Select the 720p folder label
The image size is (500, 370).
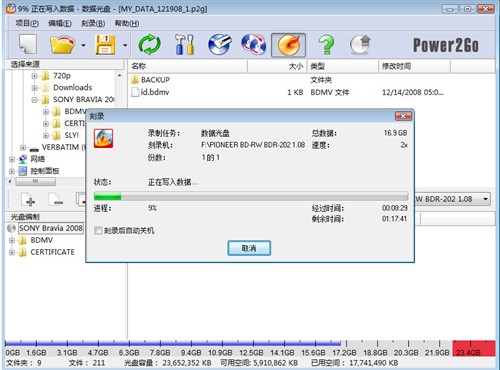(x=62, y=76)
